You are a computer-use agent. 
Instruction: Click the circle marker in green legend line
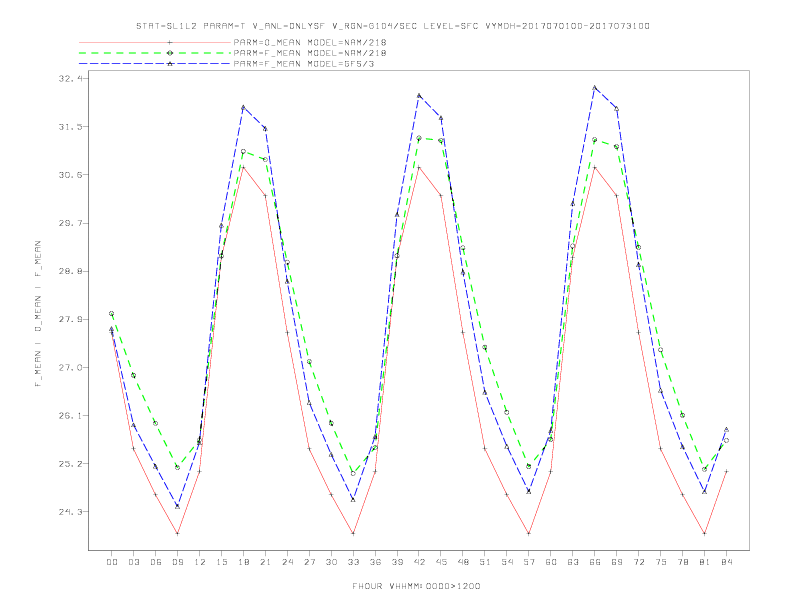tap(170, 53)
